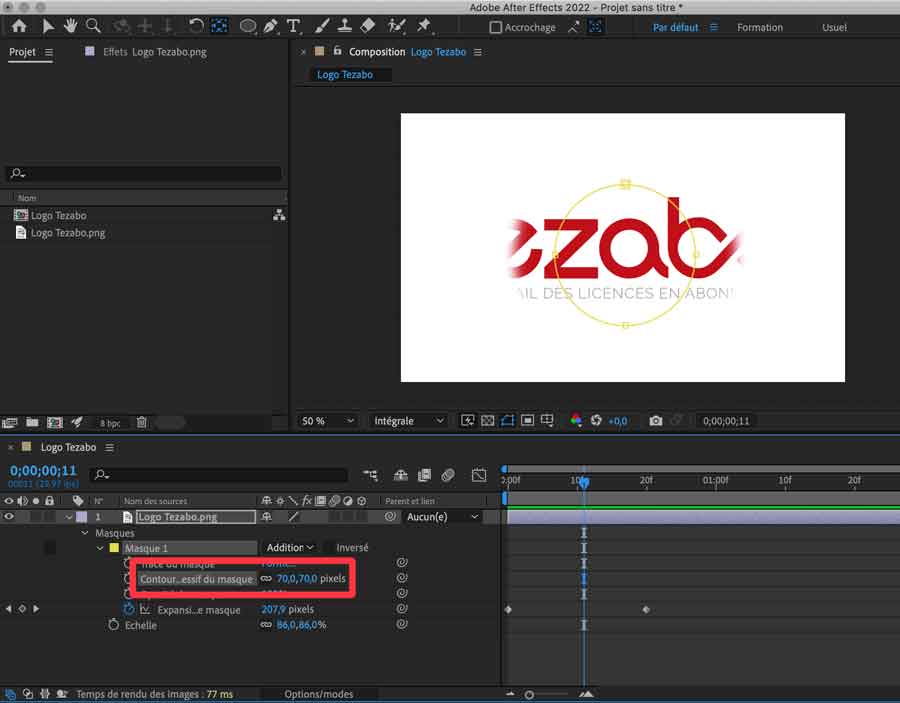The height and width of the screenshot is (703, 900).
Task: Click the Home icon in the toolbar
Action: [x=19, y=26]
